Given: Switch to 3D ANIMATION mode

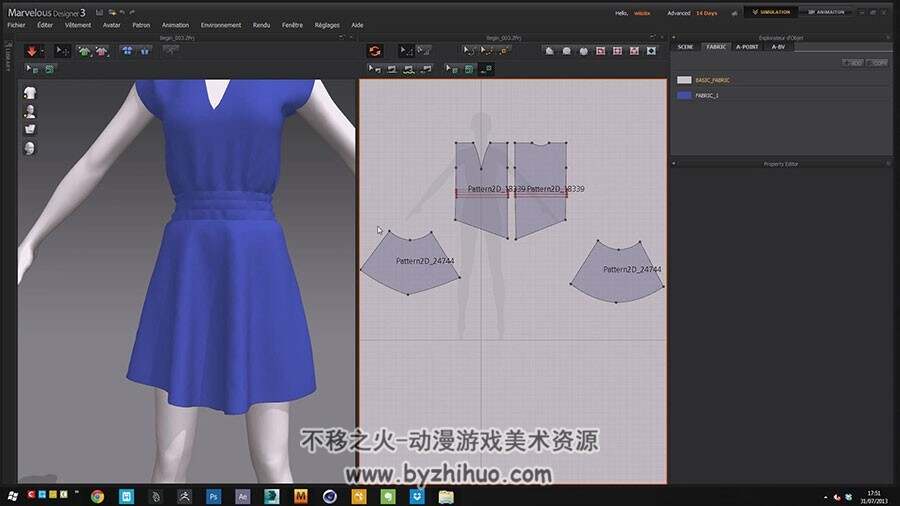Looking at the screenshot, I should (826, 12).
